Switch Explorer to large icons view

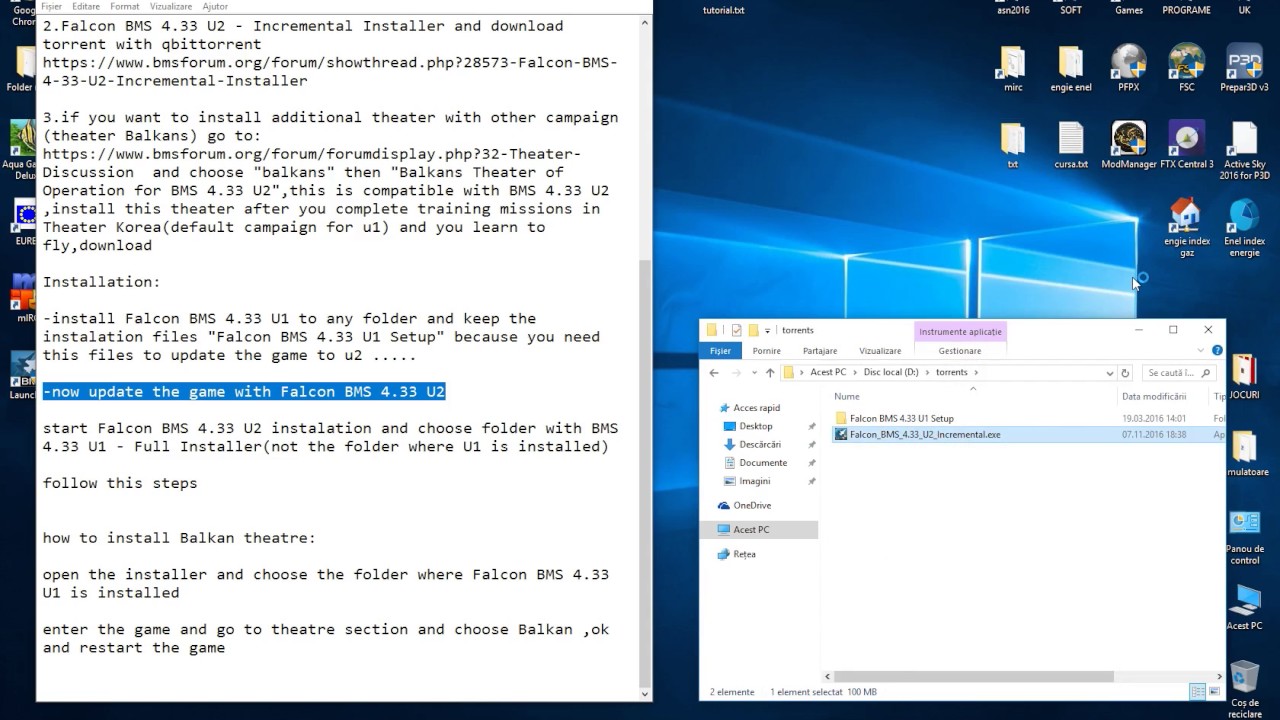1213,691
